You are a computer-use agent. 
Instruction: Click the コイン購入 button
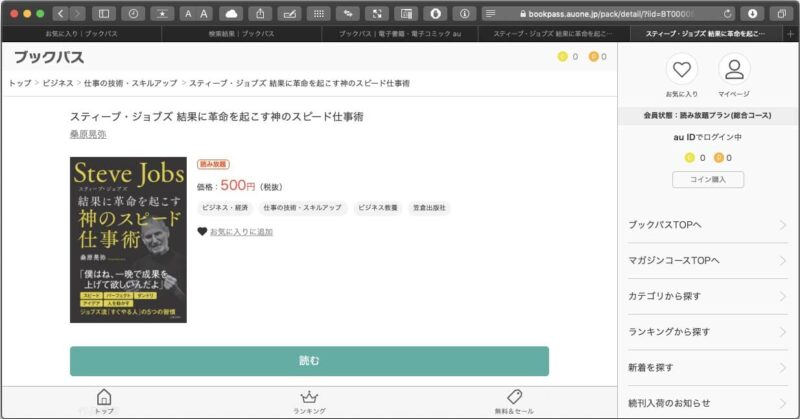pyautogui.click(x=708, y=180)
